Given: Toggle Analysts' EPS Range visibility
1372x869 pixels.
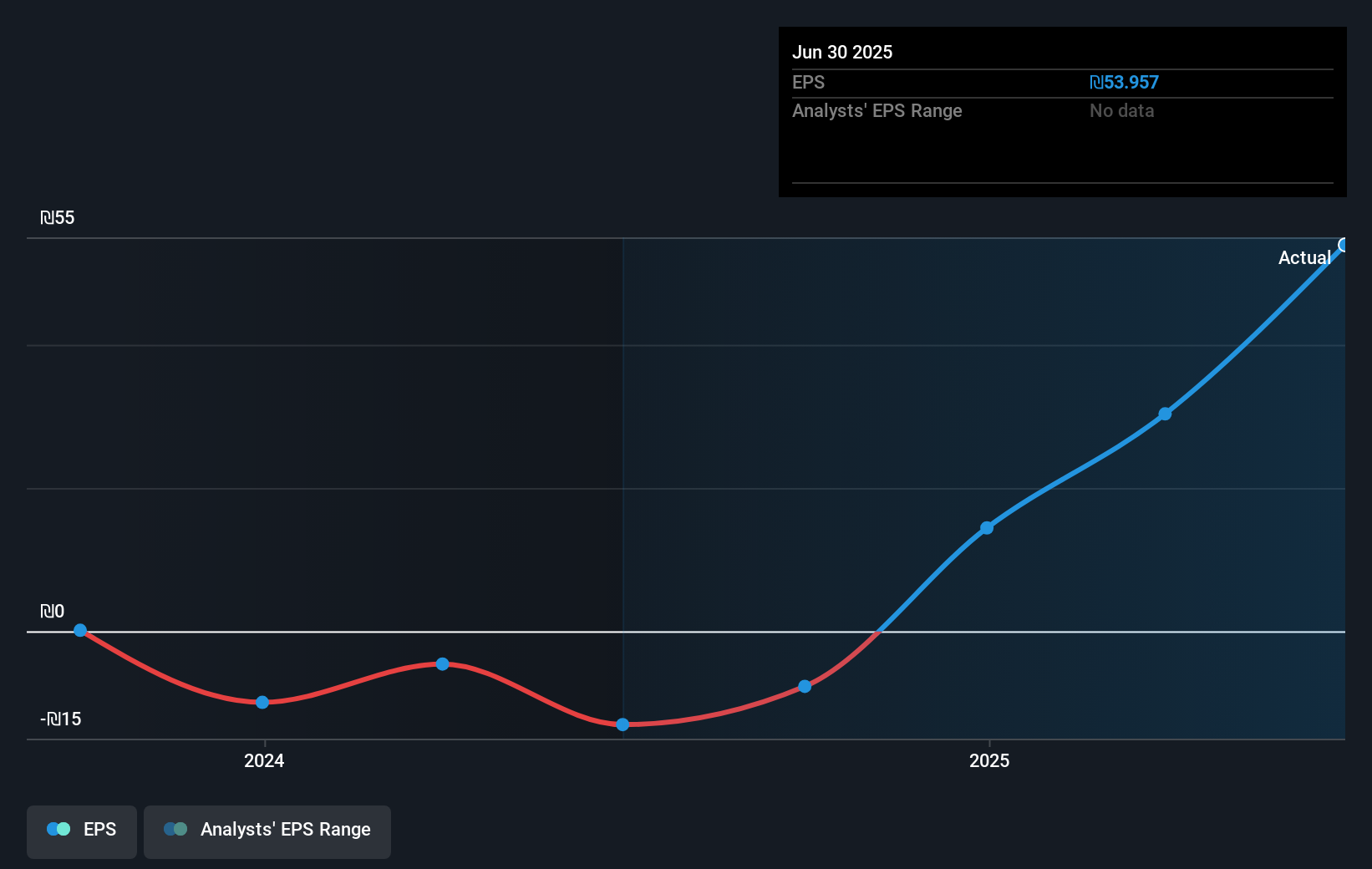Looking at the screenshot, I should pyautogui.click(x=267, y=830).
